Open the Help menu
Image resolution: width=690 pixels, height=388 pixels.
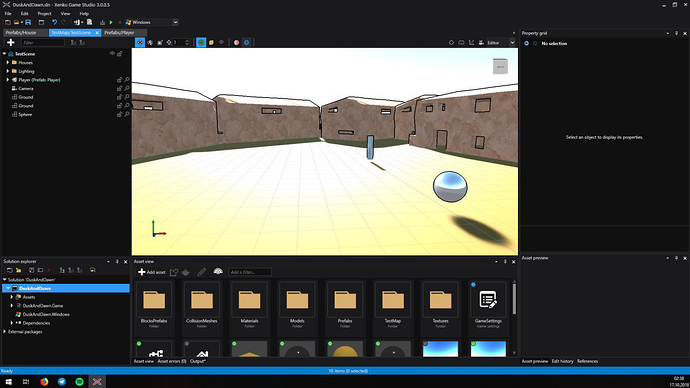tap(84, 14)
